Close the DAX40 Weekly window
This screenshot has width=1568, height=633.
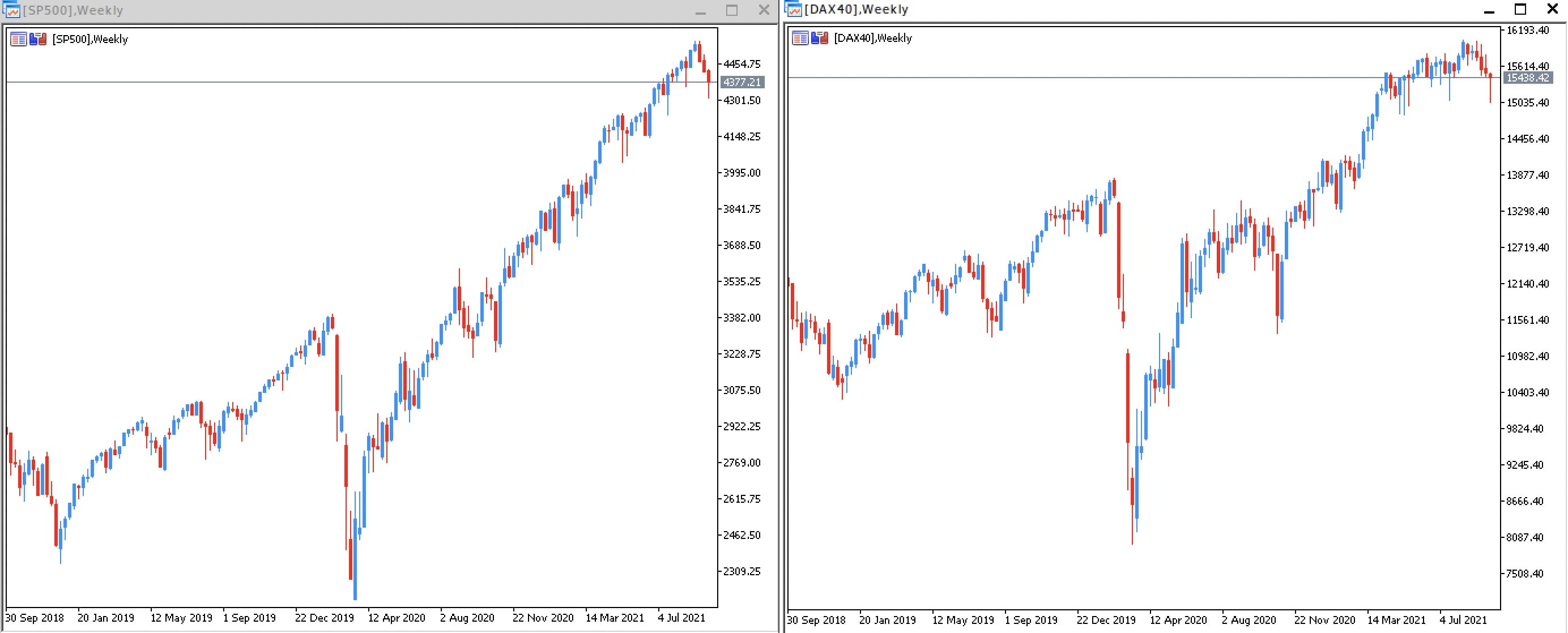click(x=1553, y=9)
